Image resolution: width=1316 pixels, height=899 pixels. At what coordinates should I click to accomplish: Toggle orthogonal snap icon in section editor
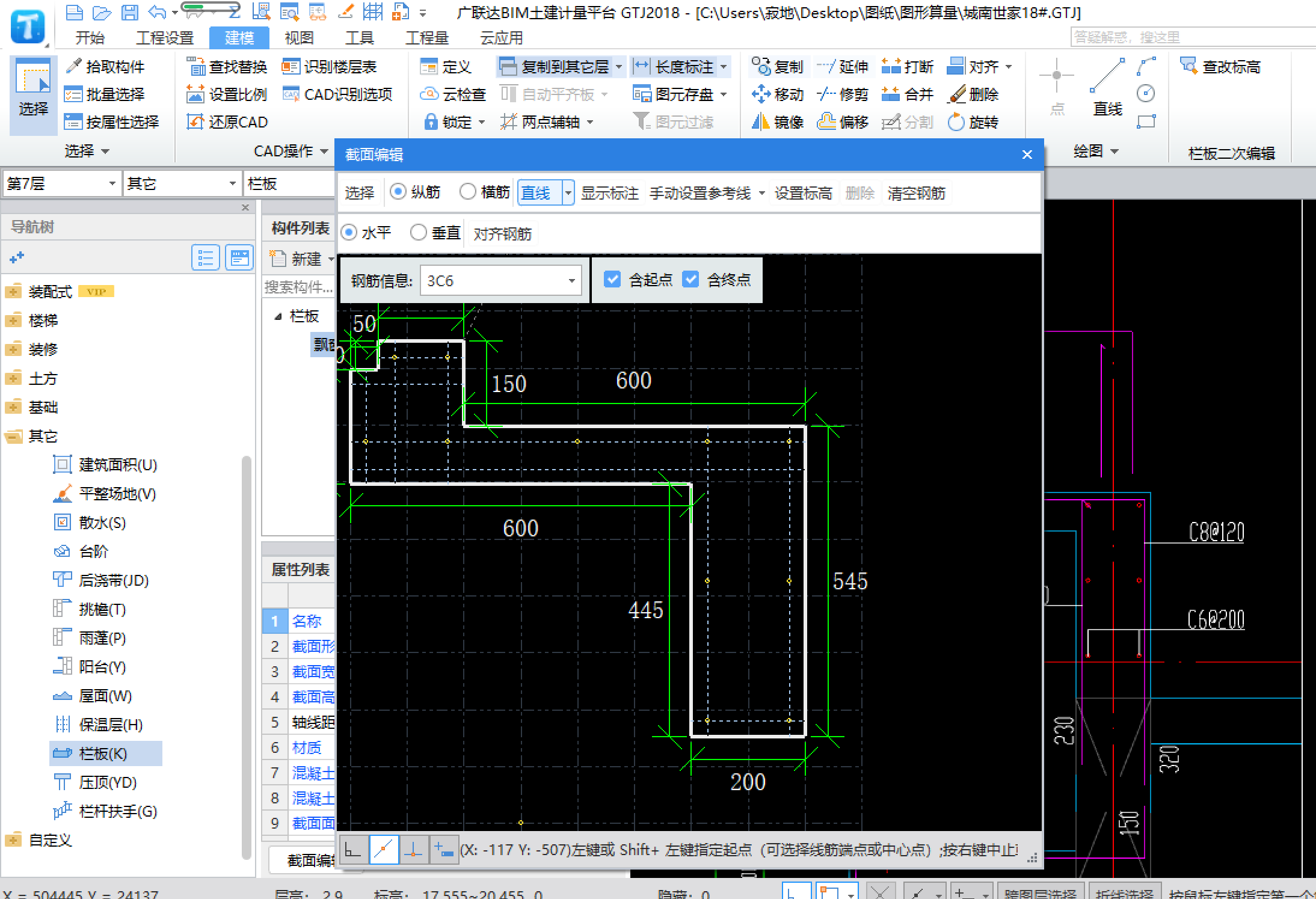353,850
